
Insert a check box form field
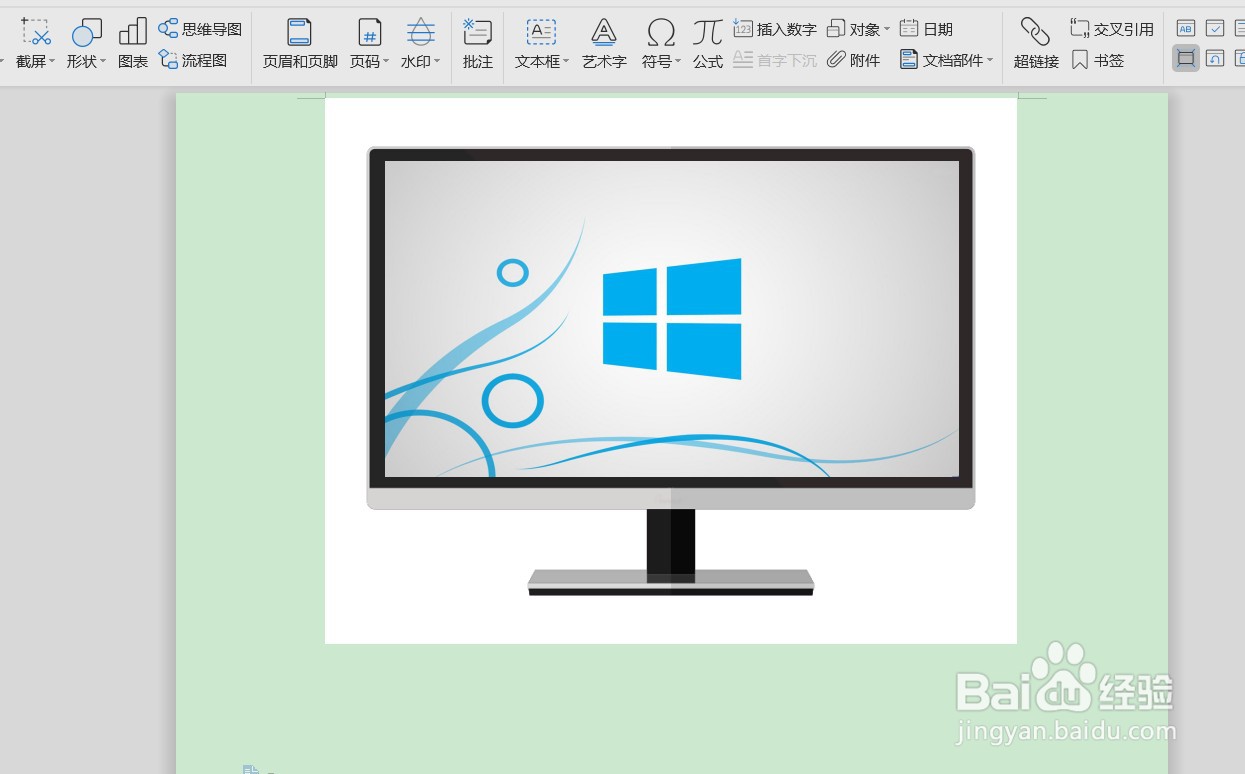[1215, 28]
